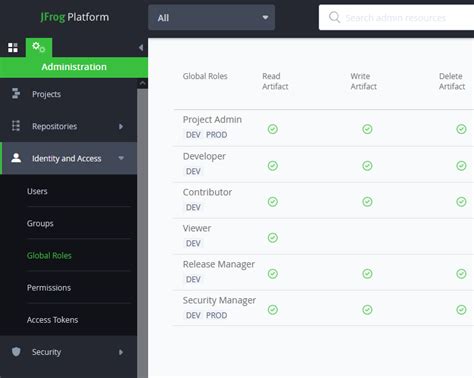The width and height of the screenshot is (474, 378).
Task: Click the Delete Artifact column header
Action: [452, 81]
